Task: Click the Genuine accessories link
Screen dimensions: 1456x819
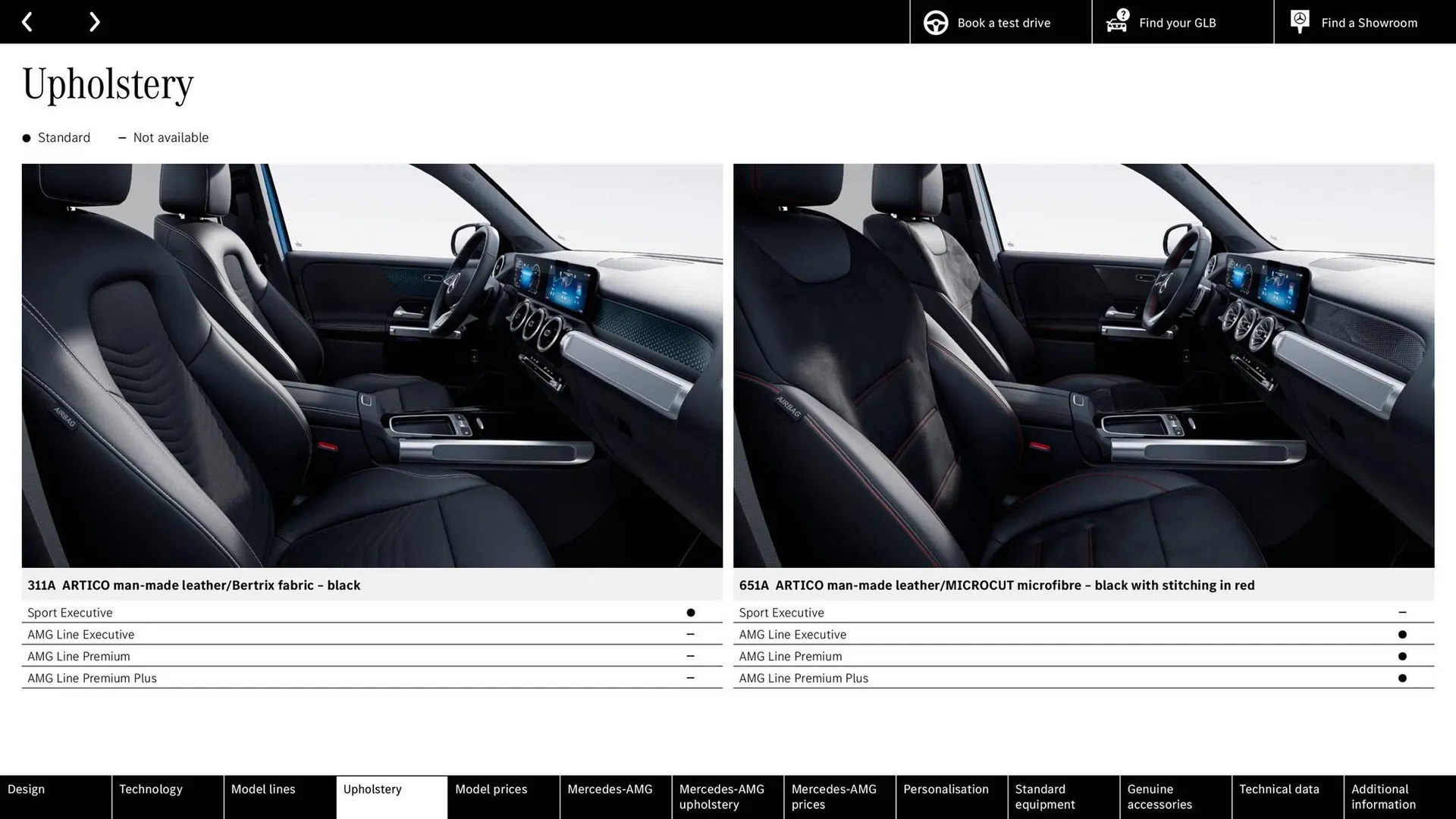Action: point(1174,796)
